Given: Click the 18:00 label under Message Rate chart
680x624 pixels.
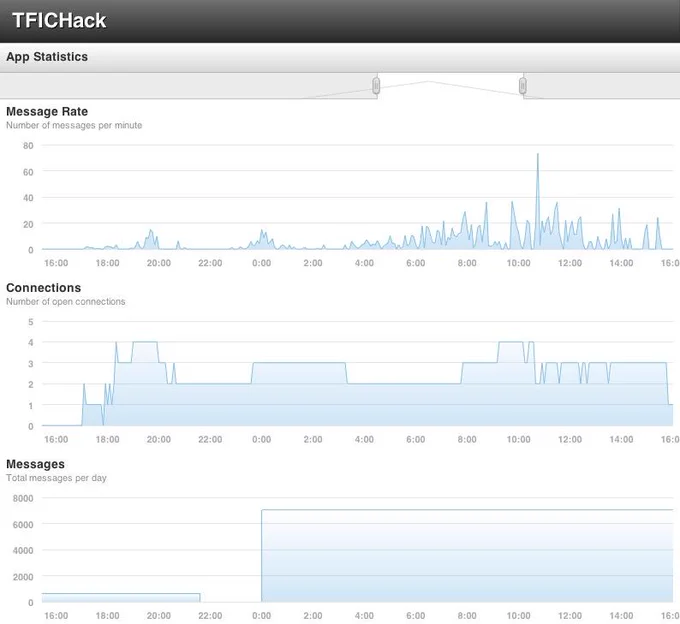Looking at the screenshot, I should click(x=107, y=263).
